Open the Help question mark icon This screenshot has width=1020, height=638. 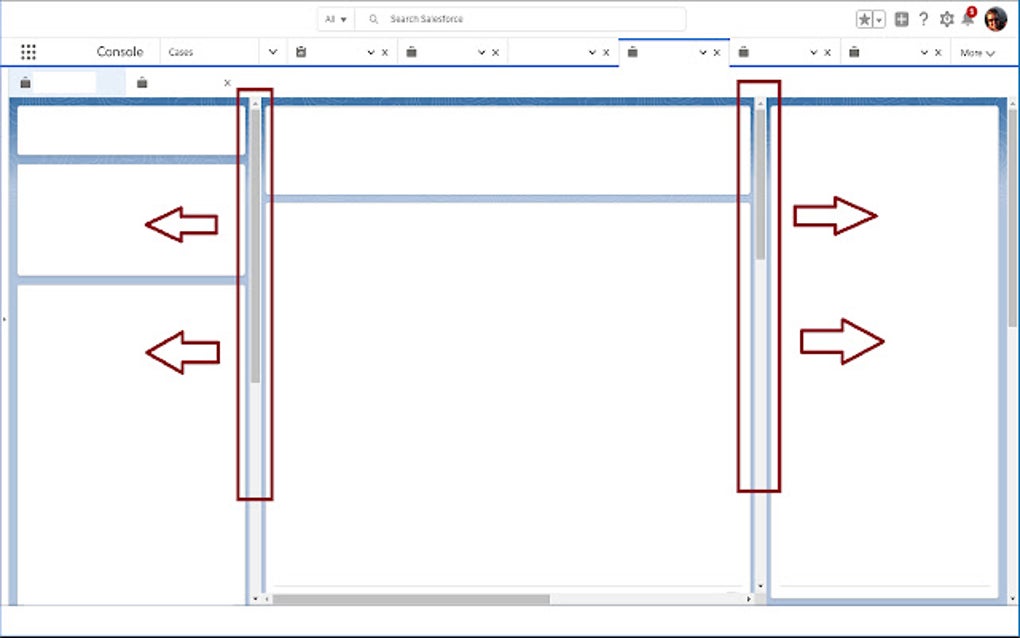pyautogui.click(x=923, y=20)
